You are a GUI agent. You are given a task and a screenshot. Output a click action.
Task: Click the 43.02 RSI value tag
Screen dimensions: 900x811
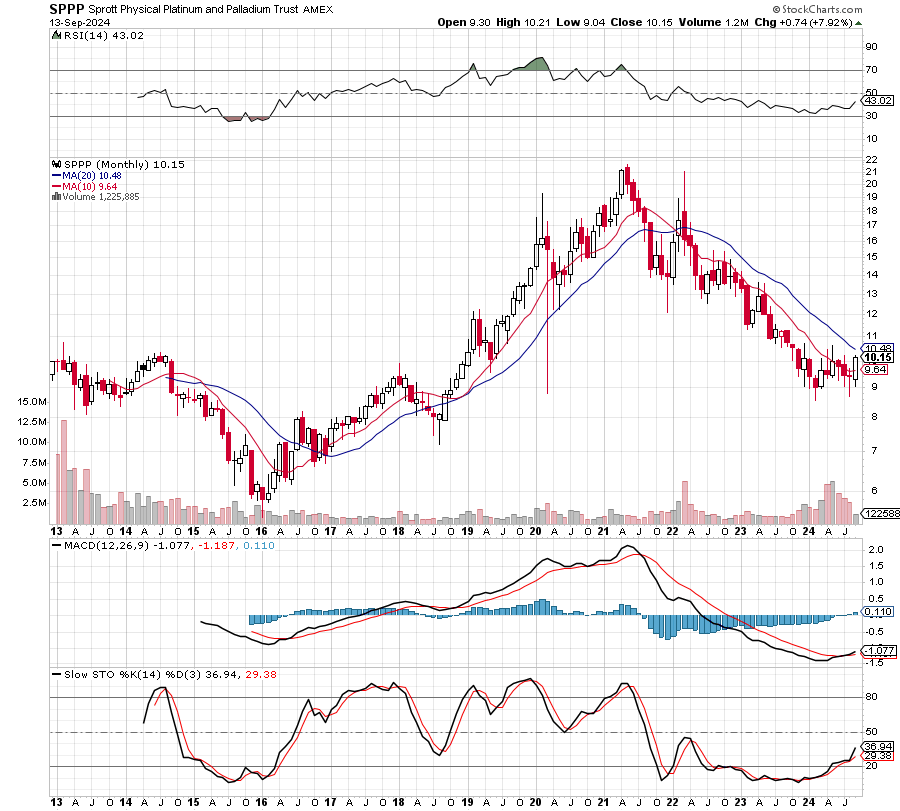[877, 101]
